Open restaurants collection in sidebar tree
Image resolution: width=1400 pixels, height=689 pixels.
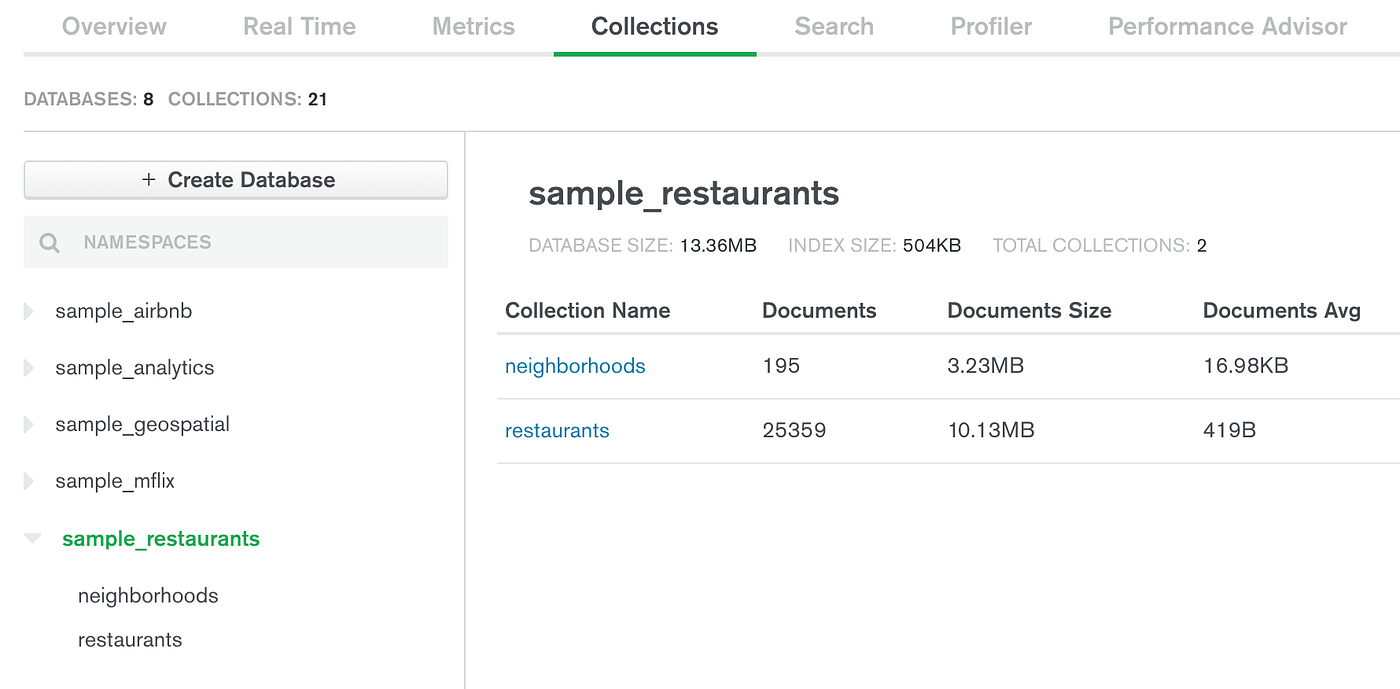tap(130, 640)
